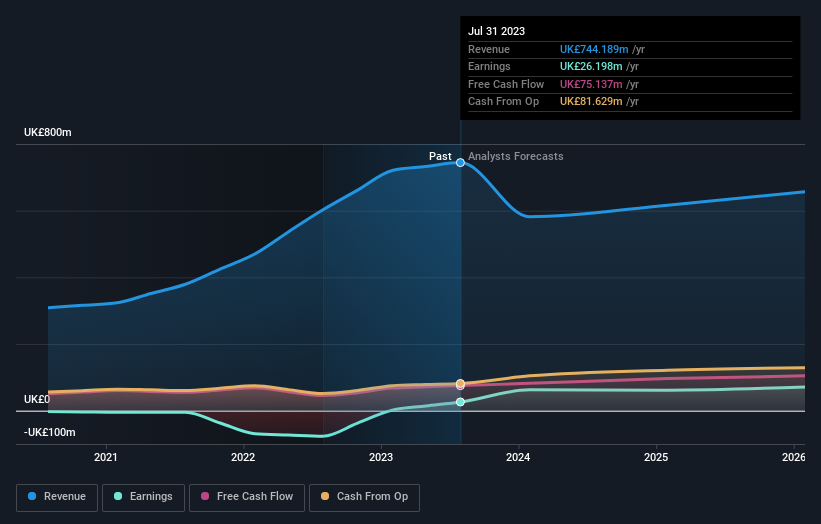Click the 'Past' chart label
821x524 pixels.
440,156
